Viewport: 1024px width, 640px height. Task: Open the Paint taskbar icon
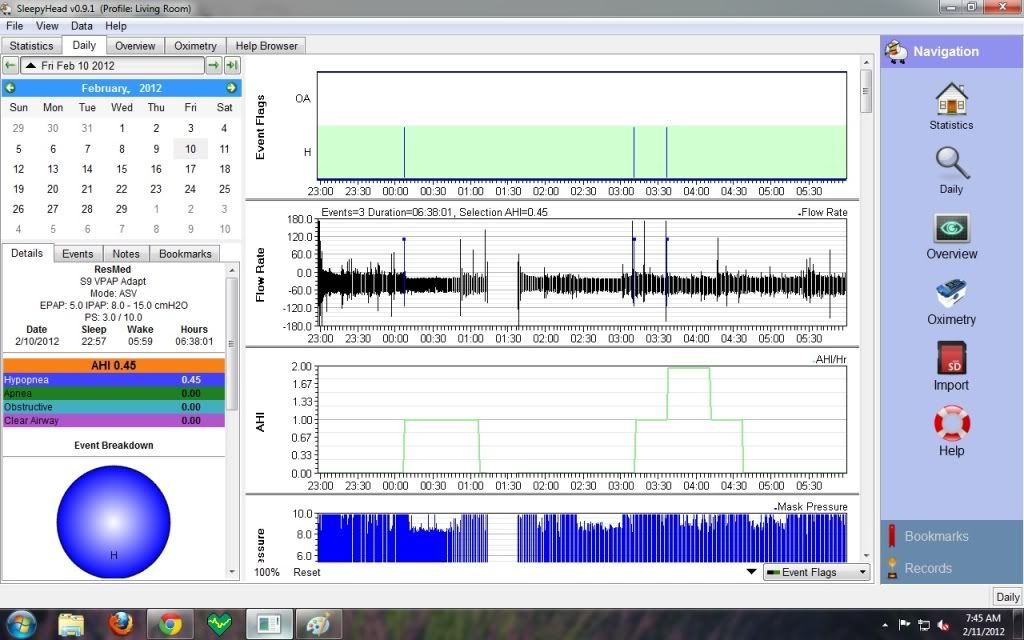pyautogui.click(x=318, y=624)
